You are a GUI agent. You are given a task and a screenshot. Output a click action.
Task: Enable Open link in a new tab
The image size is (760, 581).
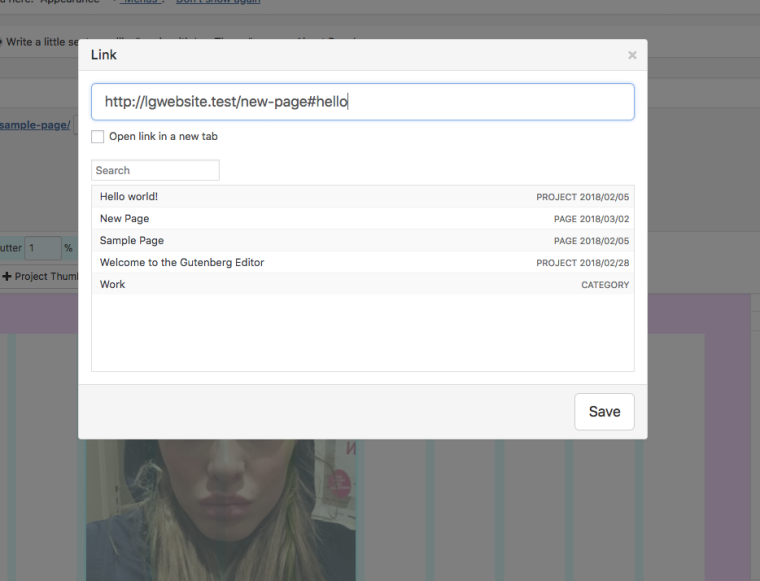(98, 137)
